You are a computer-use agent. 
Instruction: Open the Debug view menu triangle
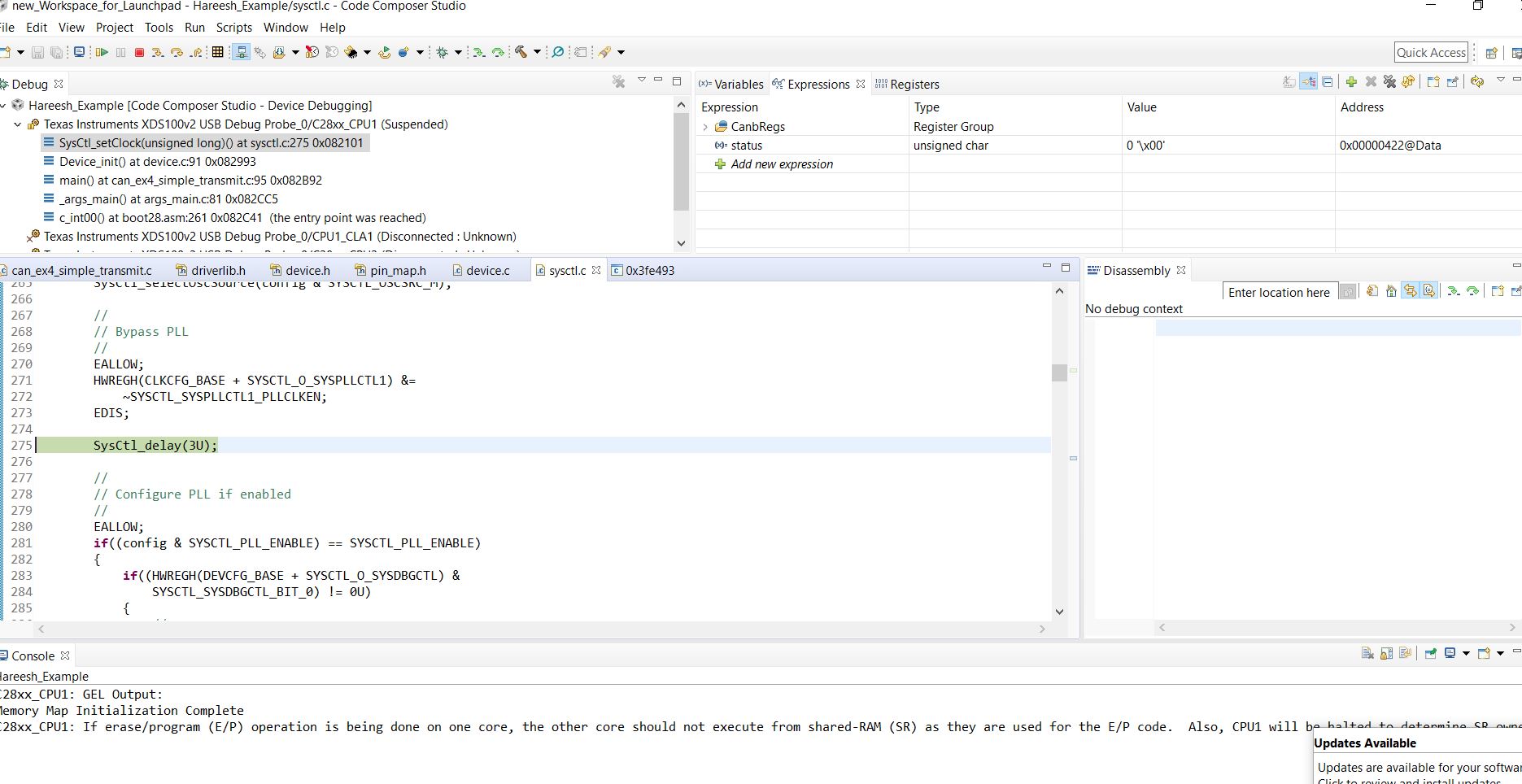click(641, 80)
